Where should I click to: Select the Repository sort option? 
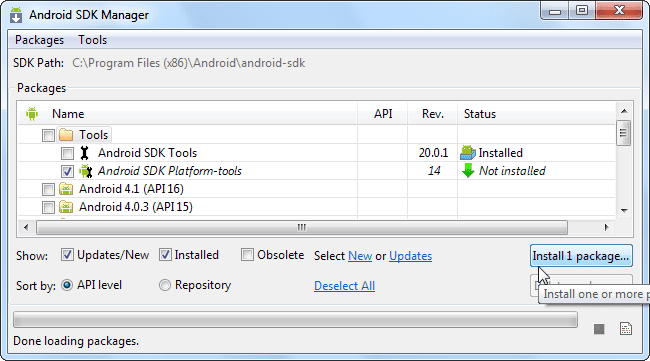pos(165,285)
